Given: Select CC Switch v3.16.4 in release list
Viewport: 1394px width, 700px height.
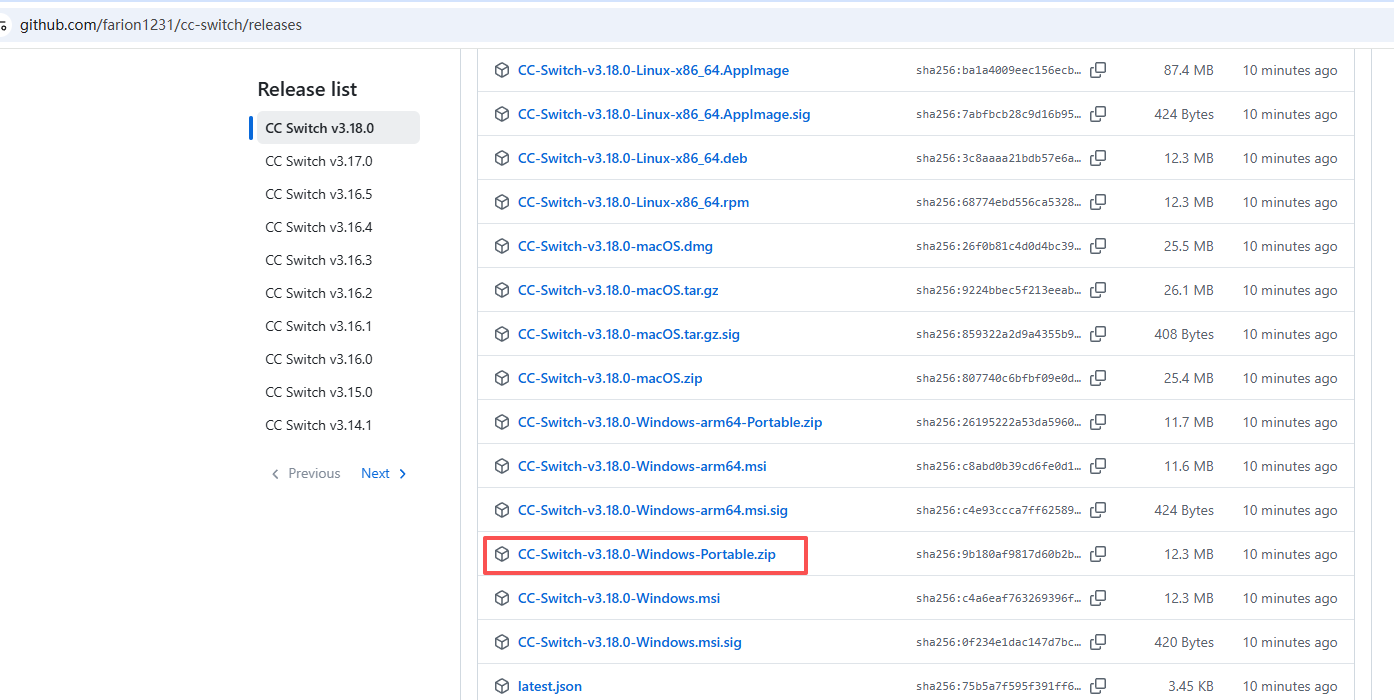Looking at the screenshot, I should click(x=338, y=227).
